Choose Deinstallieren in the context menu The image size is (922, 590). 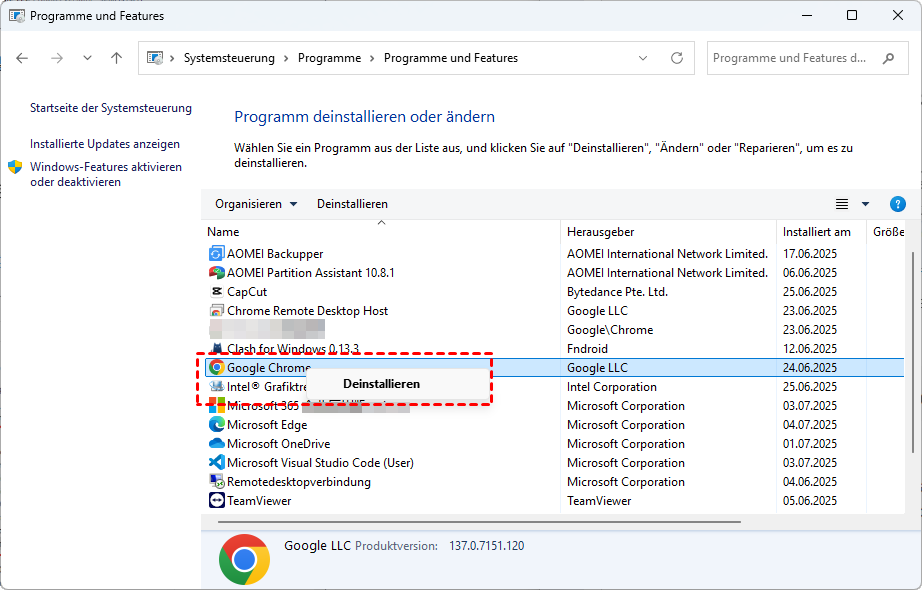[x=381, y=383]
